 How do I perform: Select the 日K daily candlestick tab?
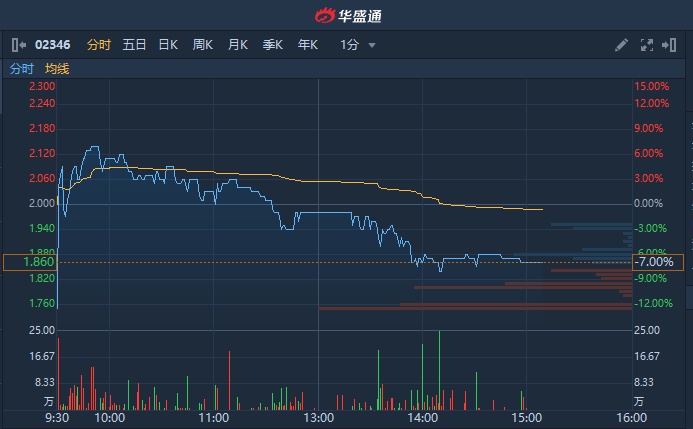[x=168, y=45]
